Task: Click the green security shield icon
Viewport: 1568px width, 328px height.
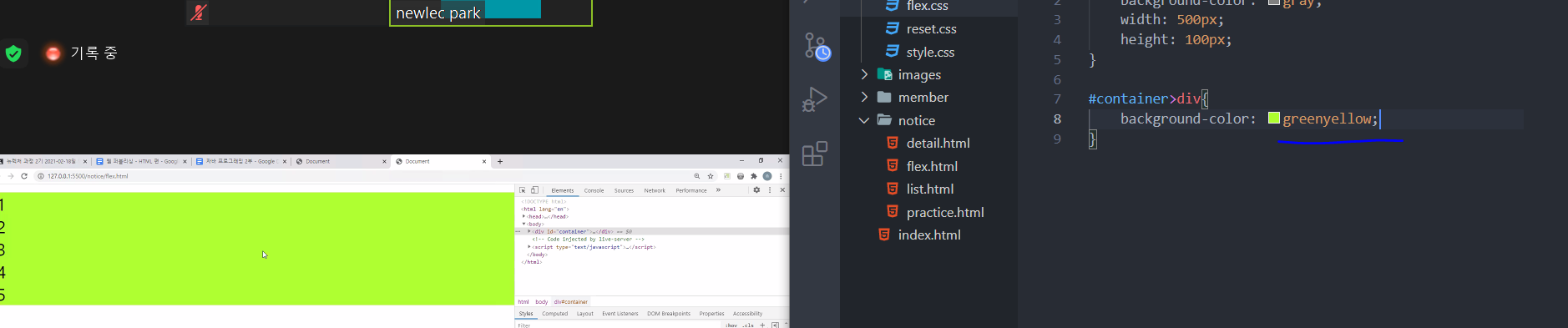Action: click(x=13, y=53)
